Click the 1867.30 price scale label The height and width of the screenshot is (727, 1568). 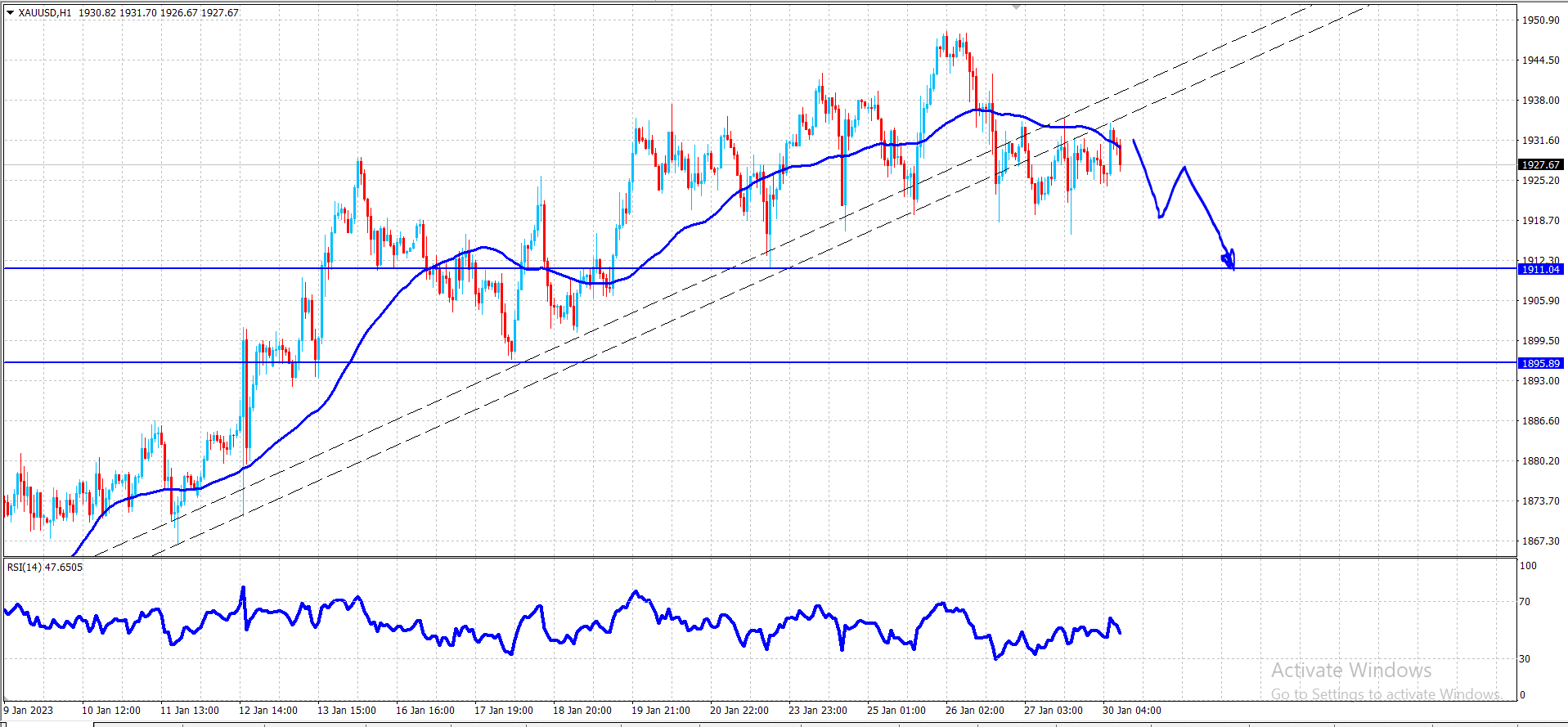1540,541
